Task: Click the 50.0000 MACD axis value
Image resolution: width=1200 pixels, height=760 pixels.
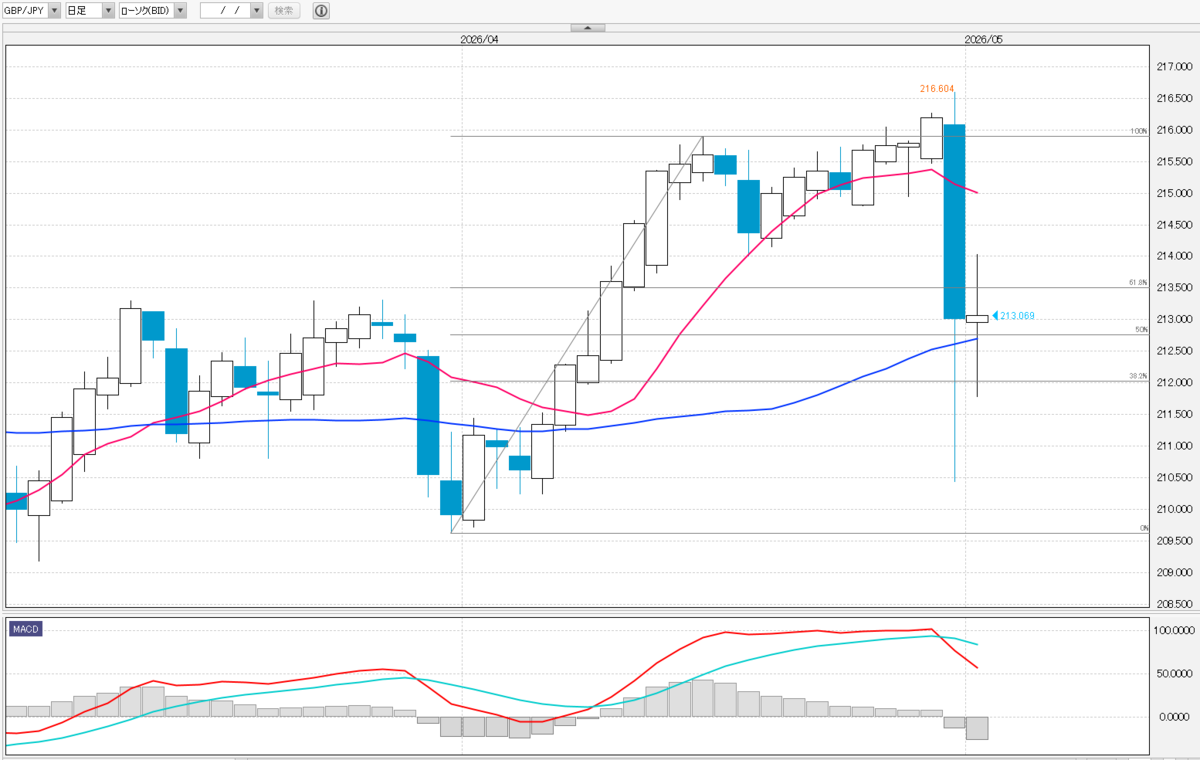Action: pos(1176,675)
